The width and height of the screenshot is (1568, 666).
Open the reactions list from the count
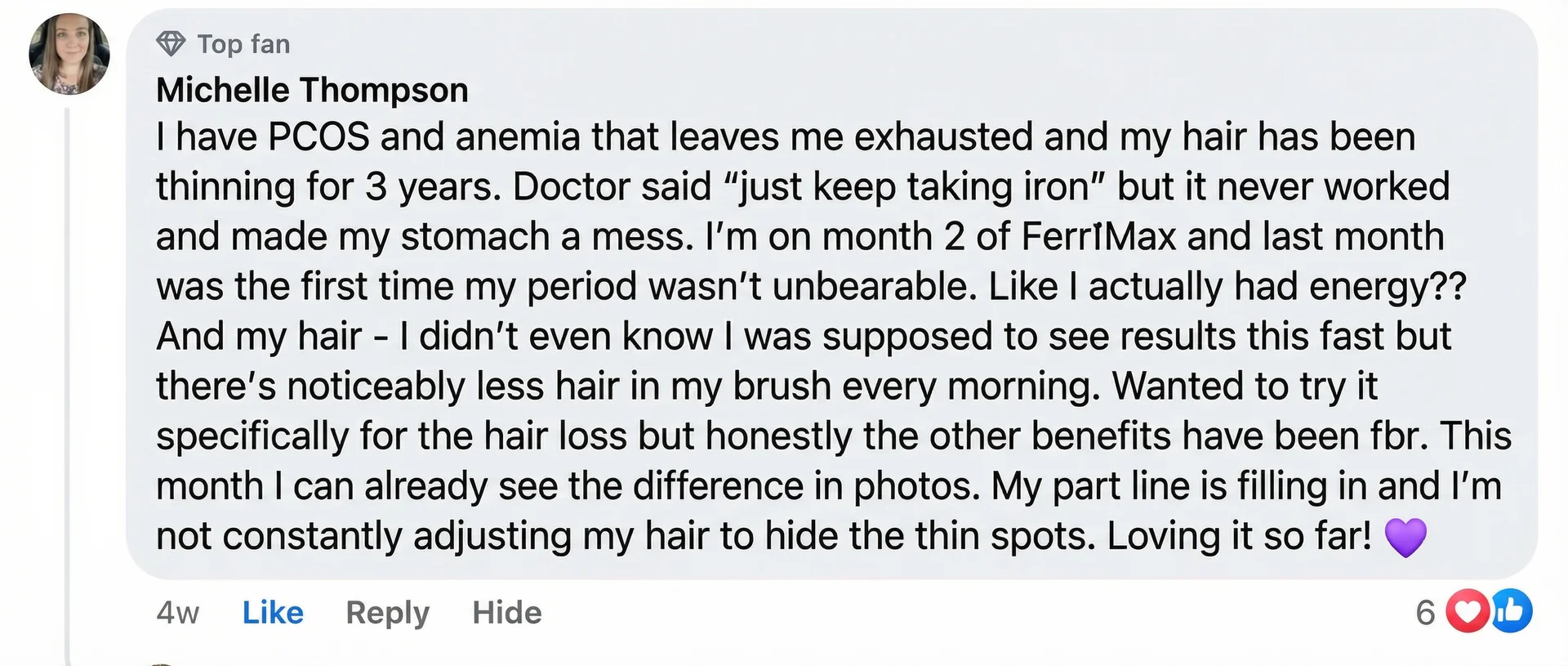1426,610
